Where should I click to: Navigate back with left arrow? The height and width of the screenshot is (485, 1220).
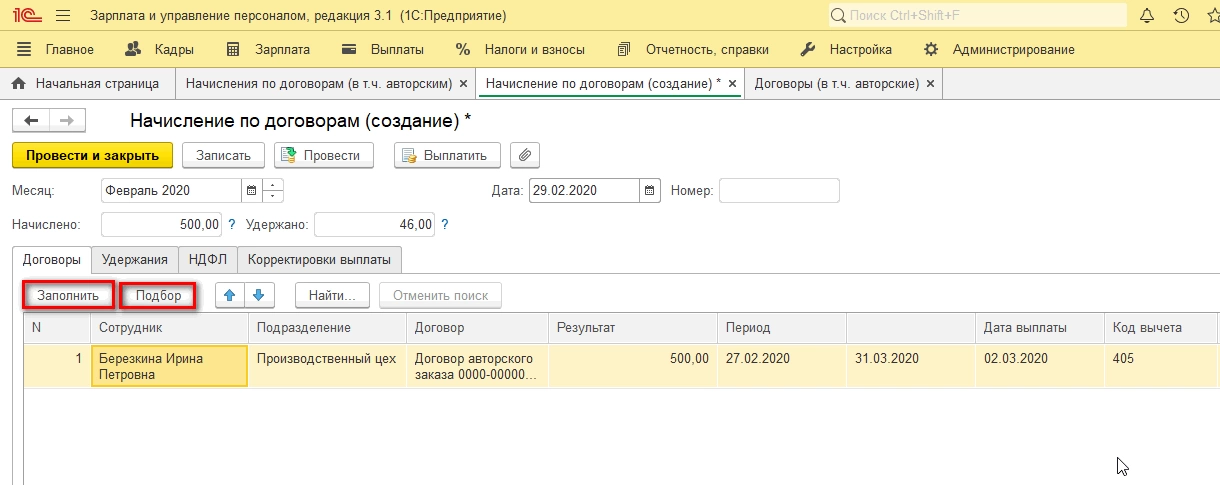31,120
